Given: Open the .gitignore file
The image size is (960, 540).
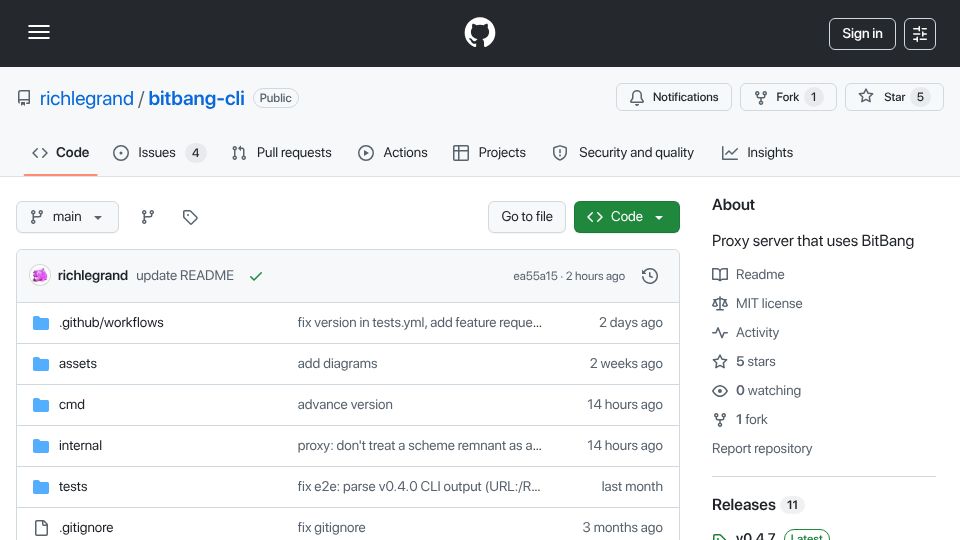Looking at the screenshot, I should [86, 528].
